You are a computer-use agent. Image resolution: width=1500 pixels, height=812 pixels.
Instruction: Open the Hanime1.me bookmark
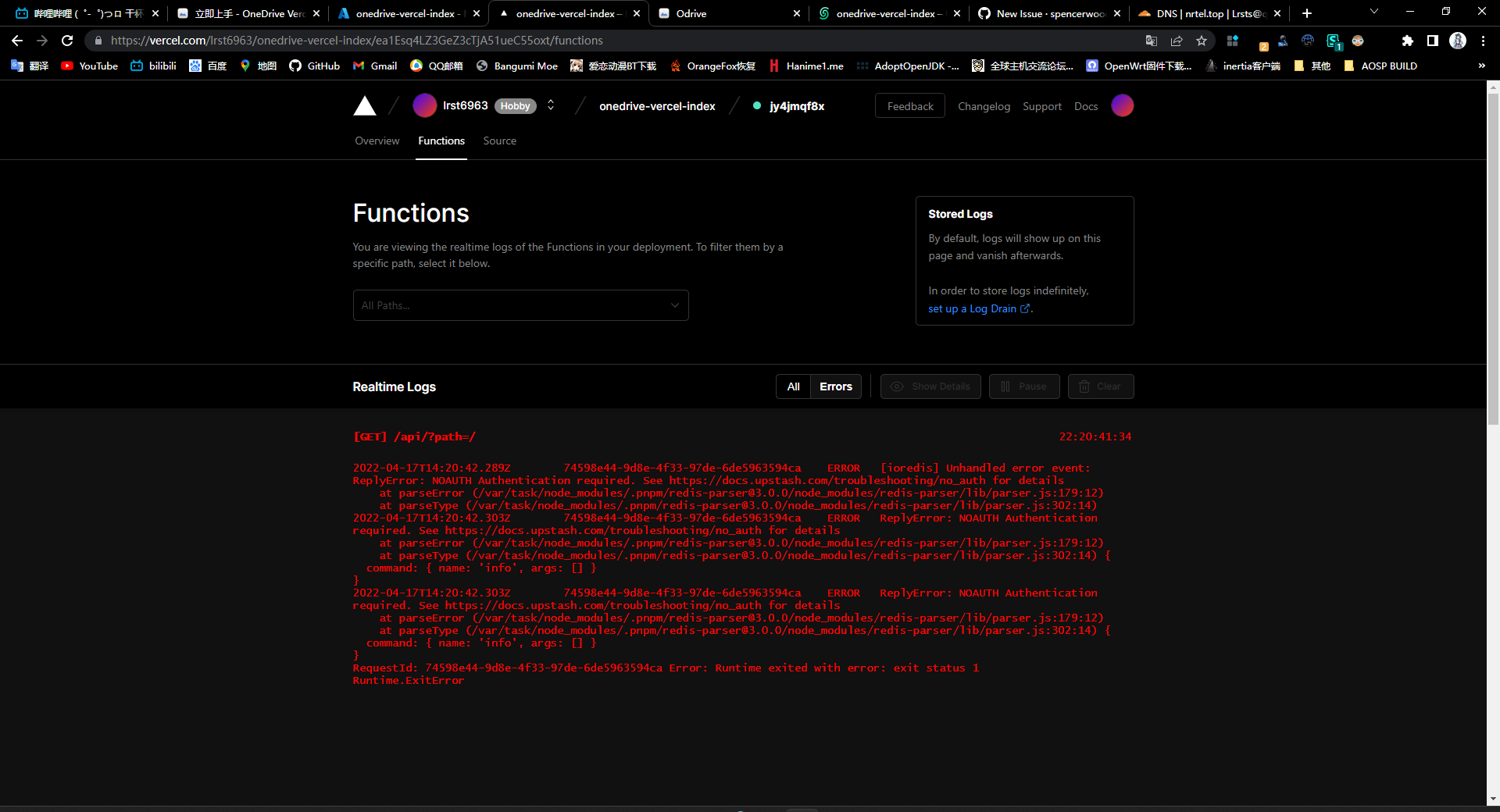(x=805, y=66)
